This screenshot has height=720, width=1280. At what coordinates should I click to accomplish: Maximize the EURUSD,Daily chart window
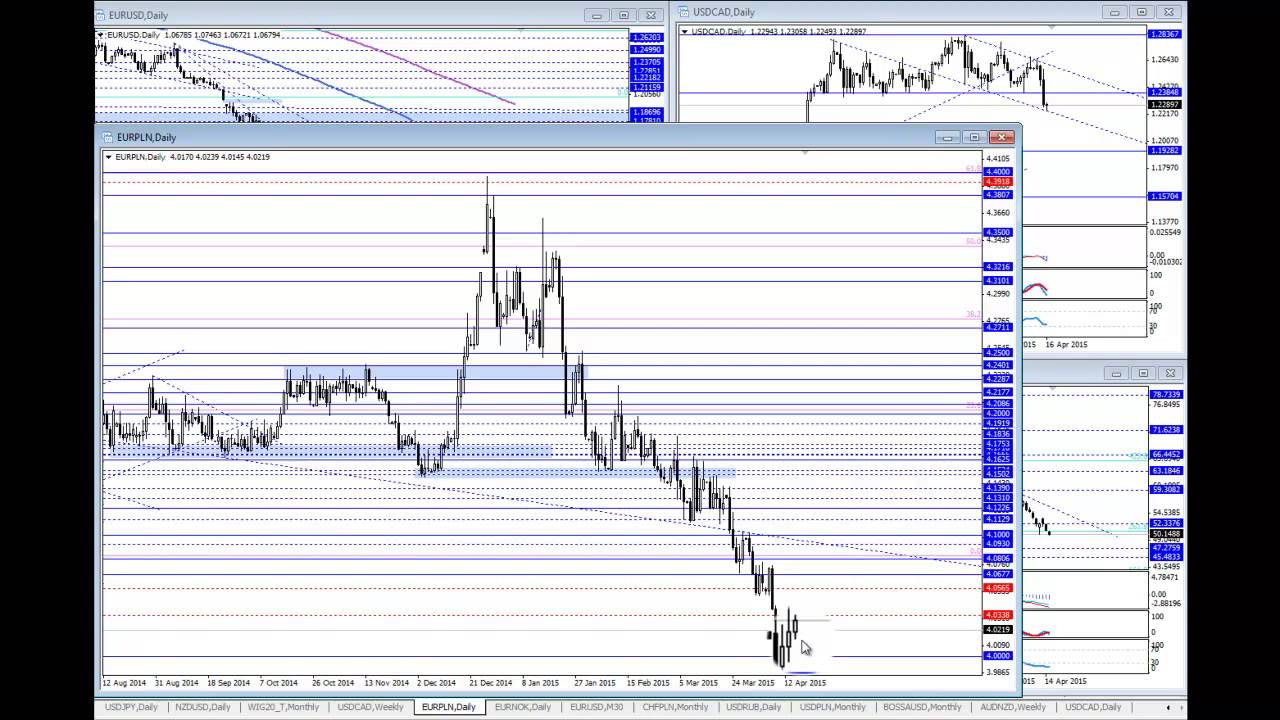tap(624, 15)
